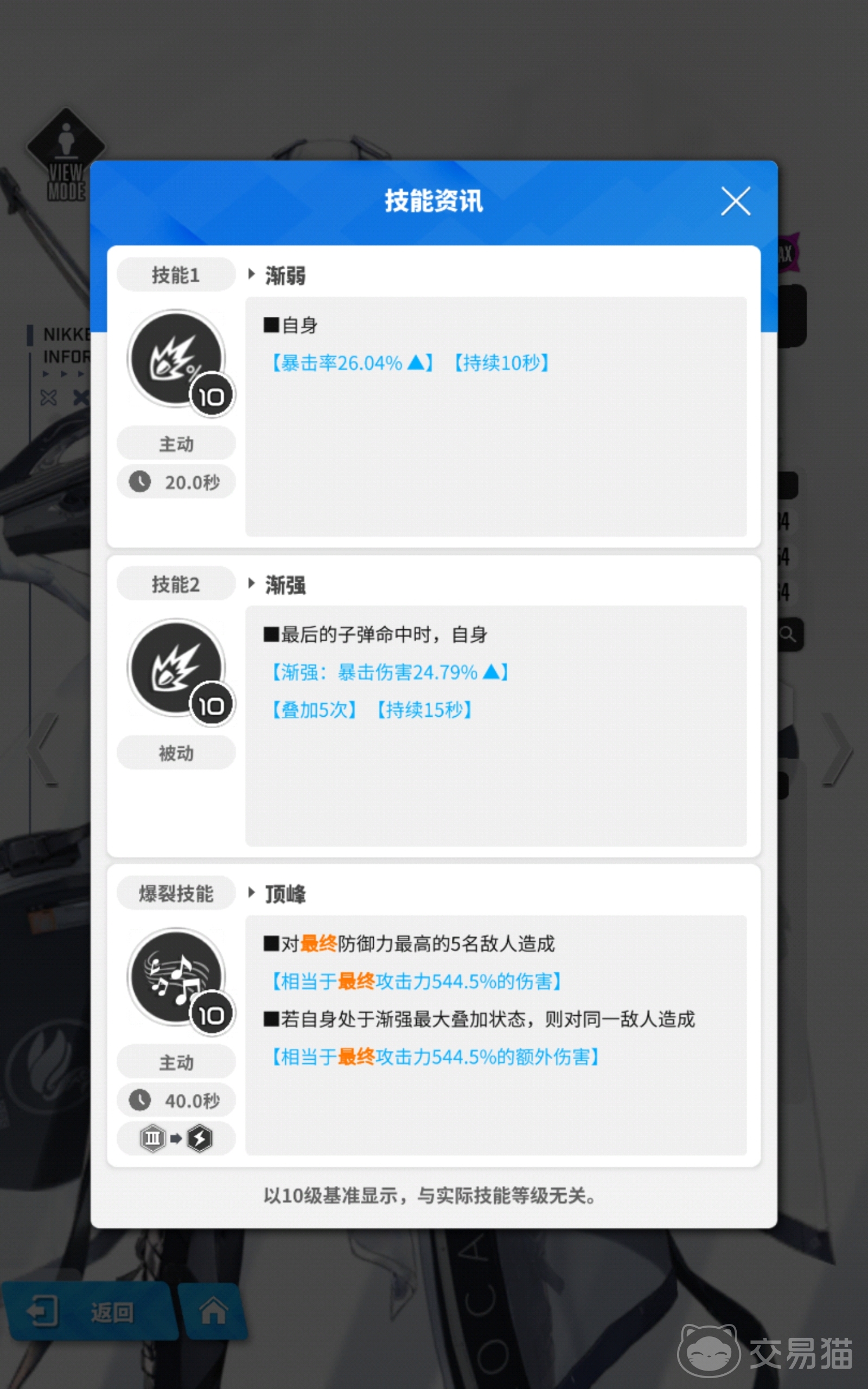Tap the 渐强 skill 2 icon
The width and height of the screenshot is (868, 1389).
click(x=177, y=668)
